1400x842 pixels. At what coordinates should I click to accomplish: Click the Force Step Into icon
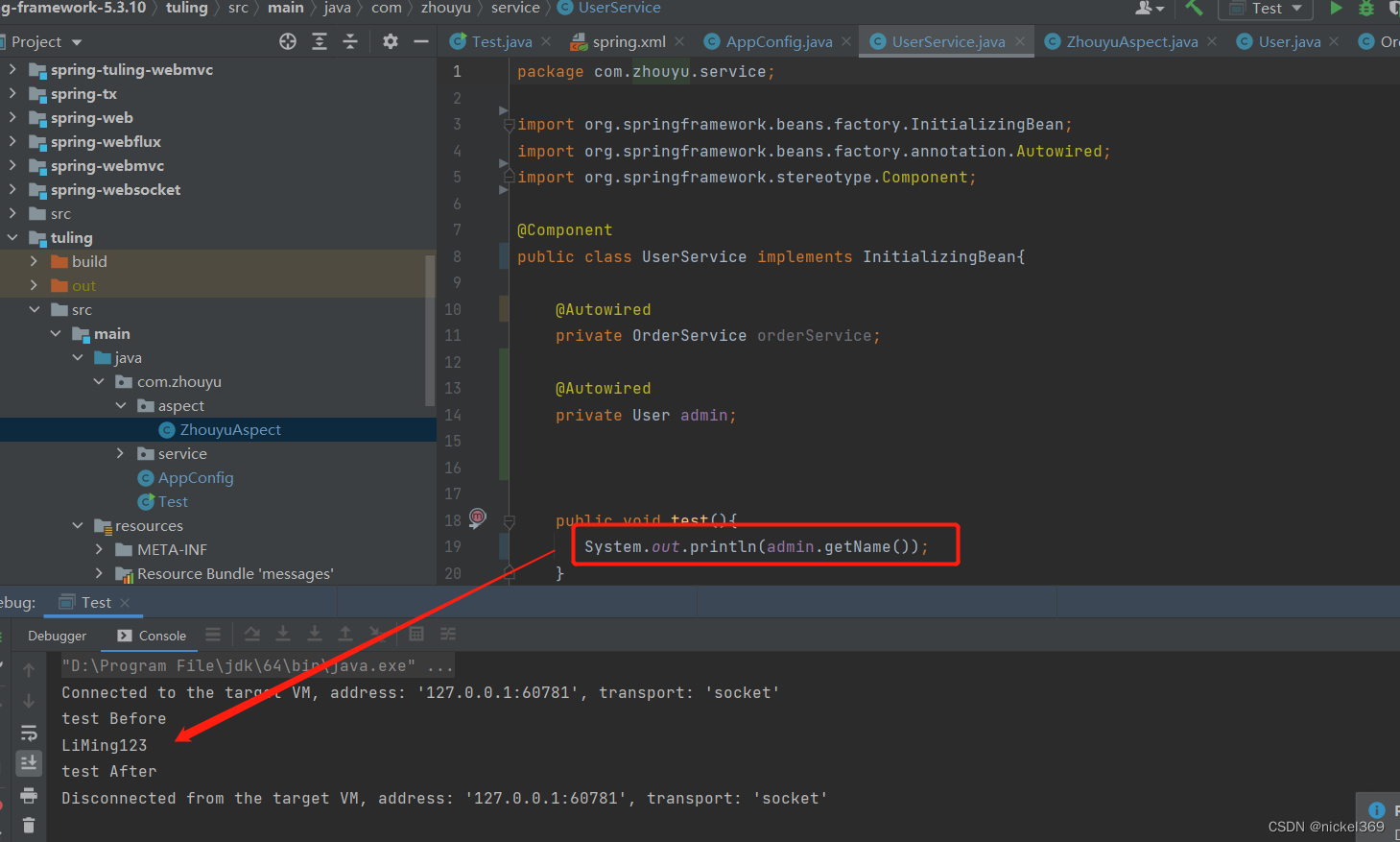314,634
